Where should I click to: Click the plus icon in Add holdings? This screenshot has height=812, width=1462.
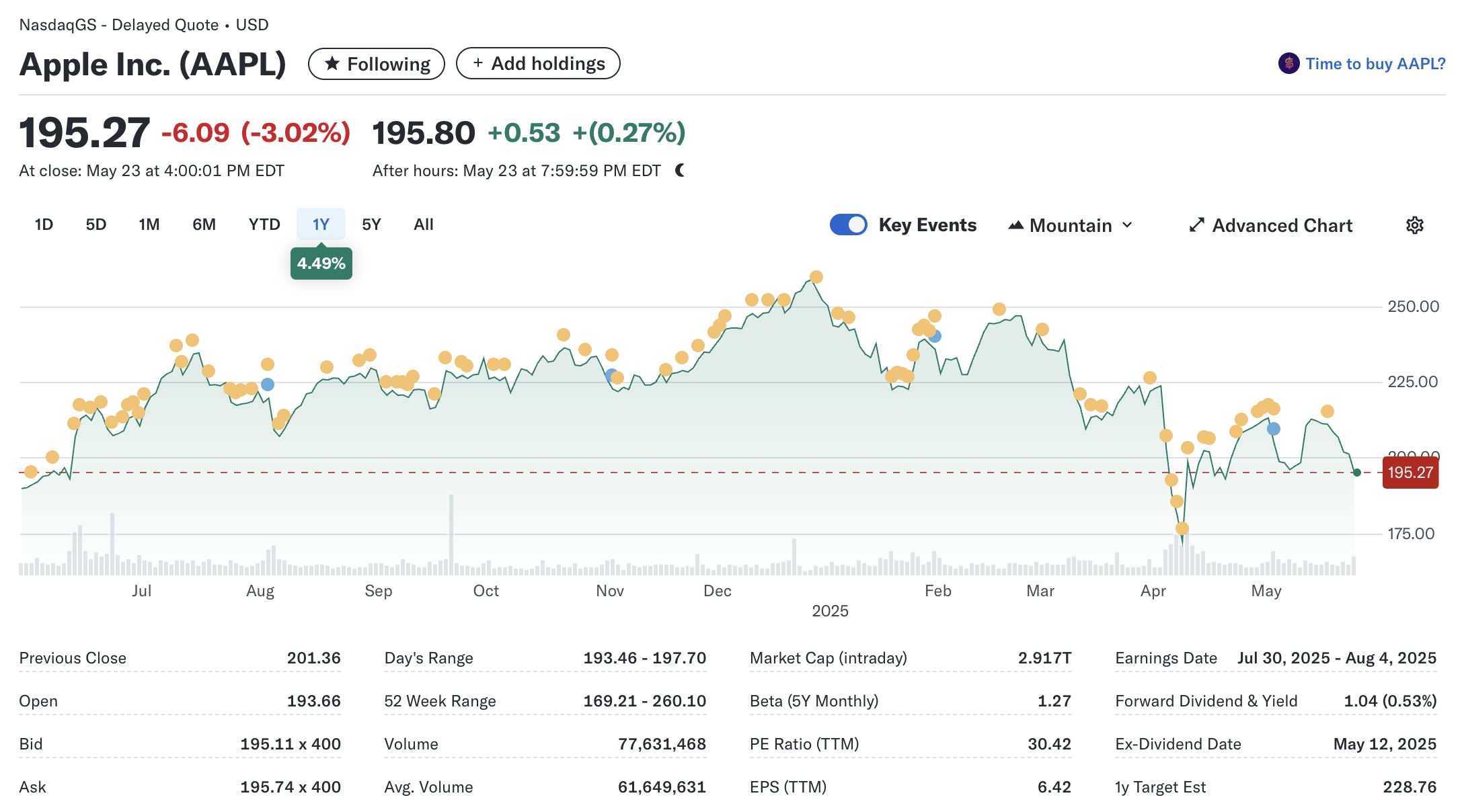point(478,63)
